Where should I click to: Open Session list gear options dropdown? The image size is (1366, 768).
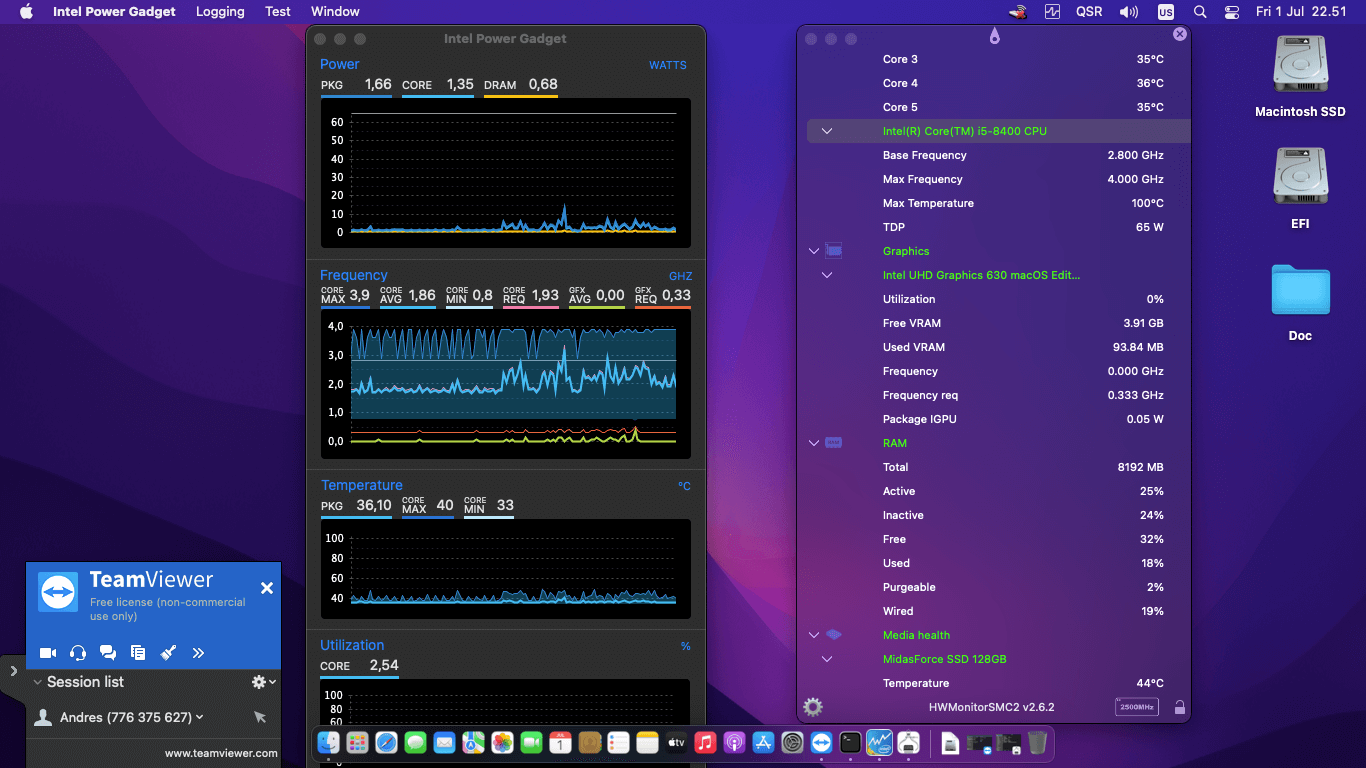(263, 682)
